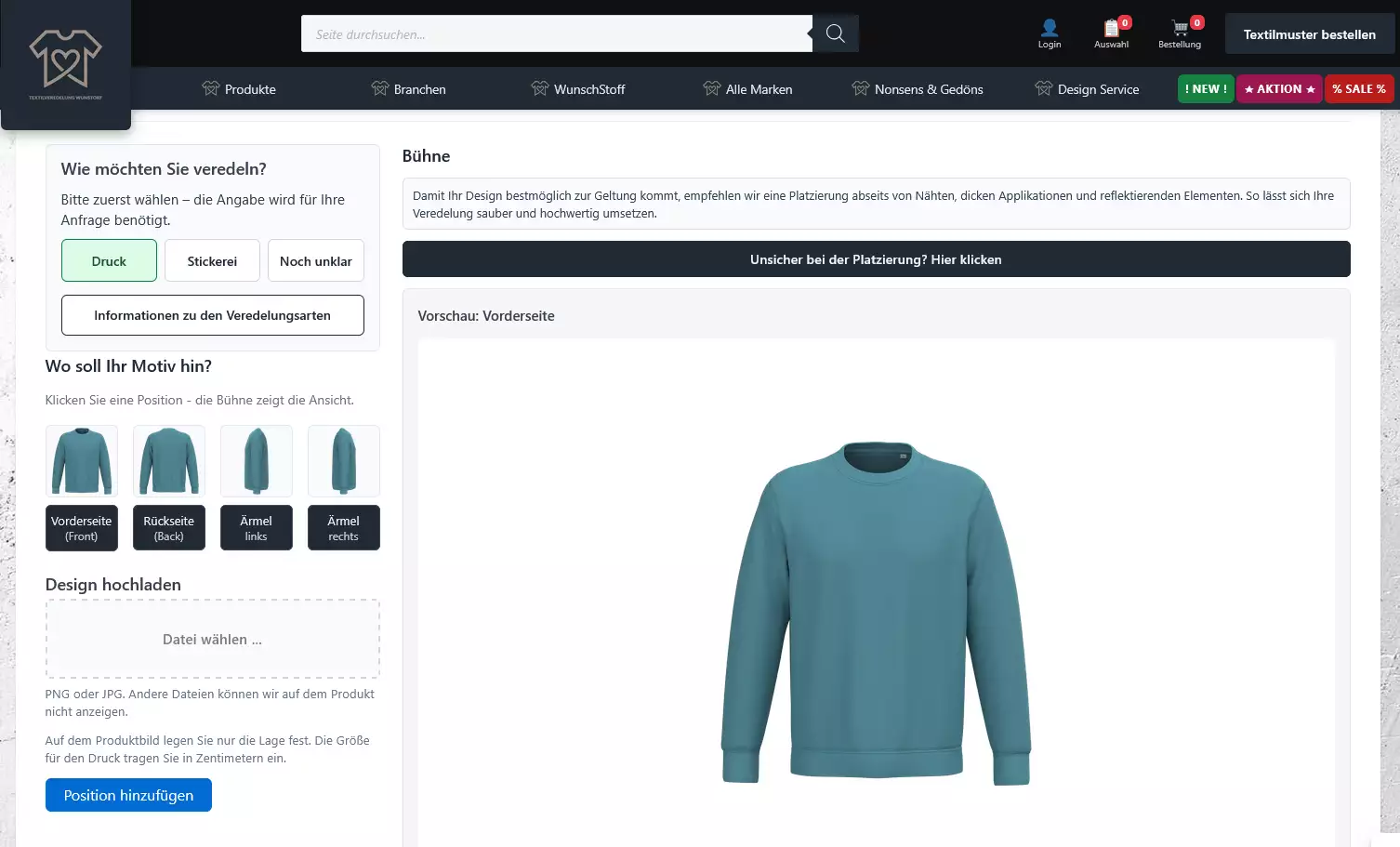Click the Datei wählen upload area
The image size is (1400, 847).
[x=213, y=639]
